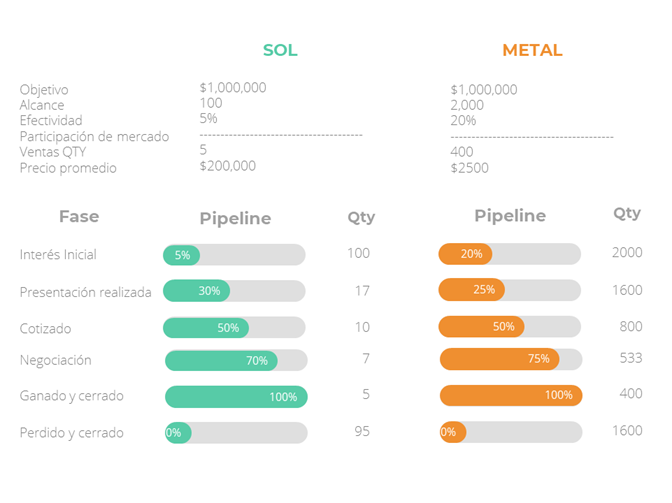Click METAL Presentación realizada 25% bar

tap(509, 290)
